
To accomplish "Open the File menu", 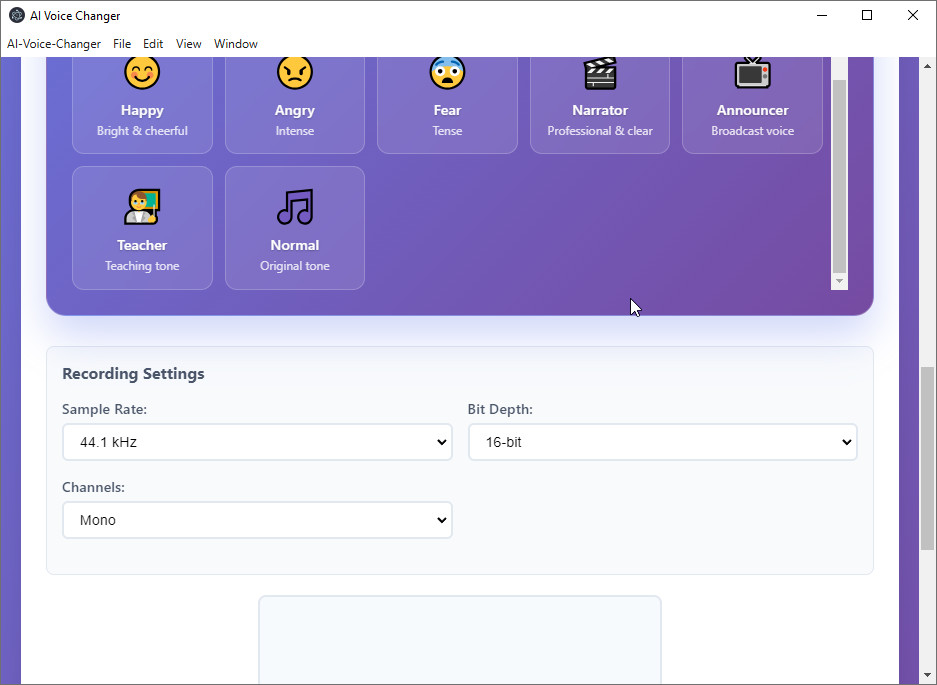I will pos(122,44).
